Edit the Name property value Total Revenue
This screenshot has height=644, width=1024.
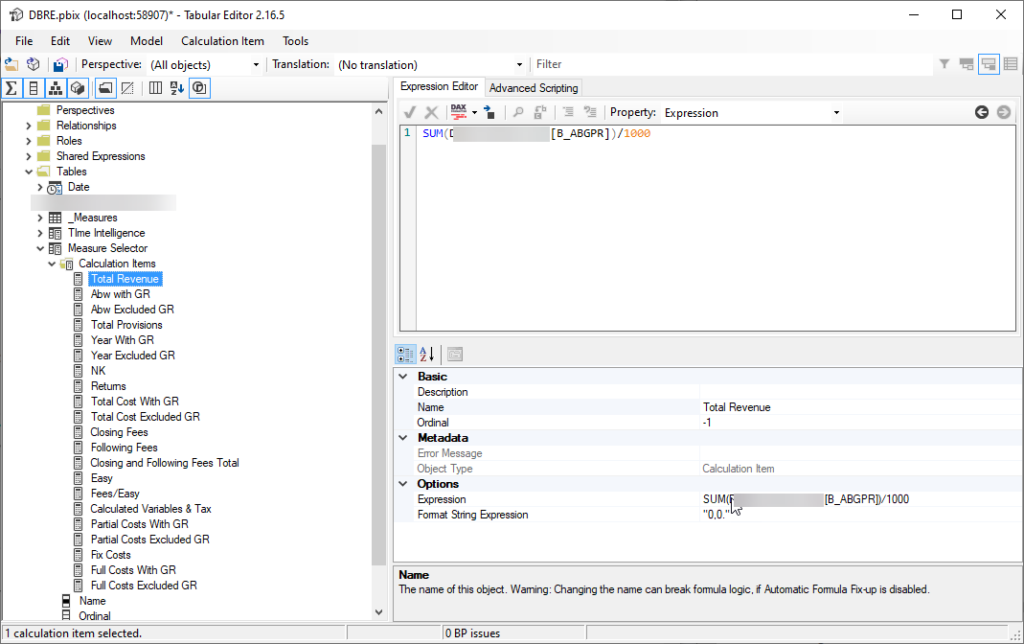pyautogui.click(x=861, y=407)
